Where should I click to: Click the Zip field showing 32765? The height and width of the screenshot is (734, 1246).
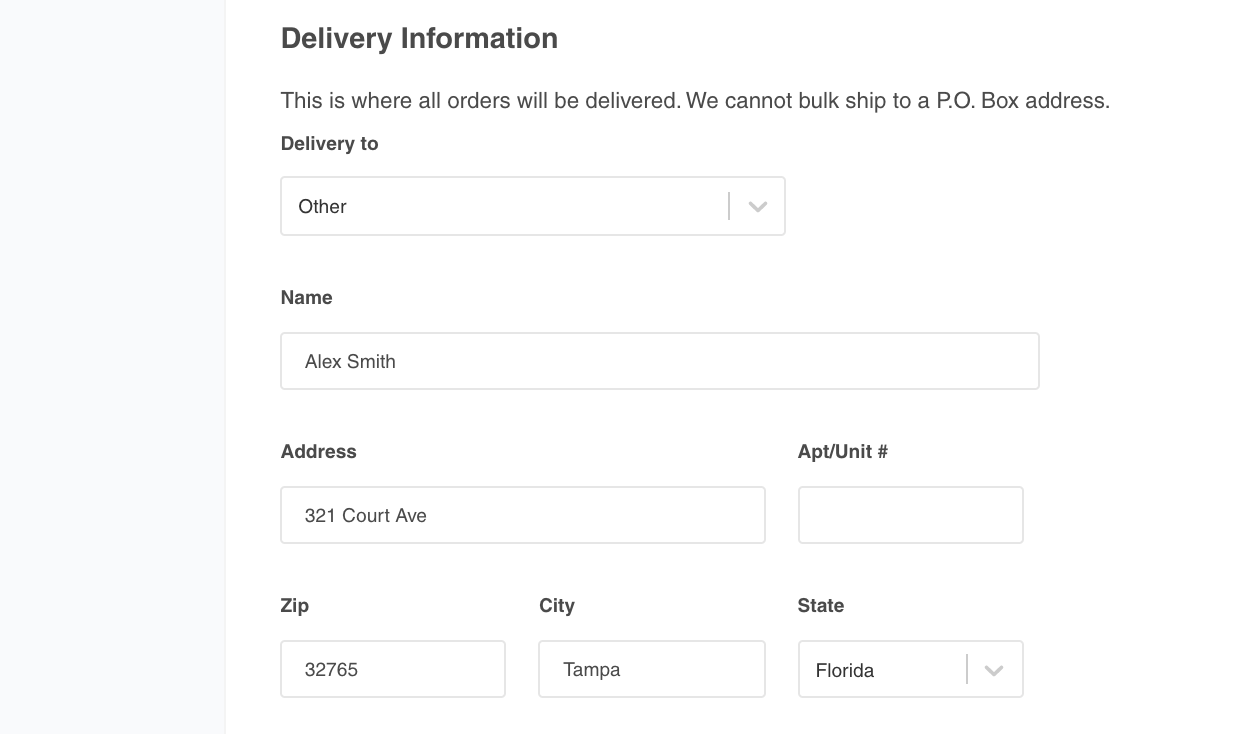point(392,668)
